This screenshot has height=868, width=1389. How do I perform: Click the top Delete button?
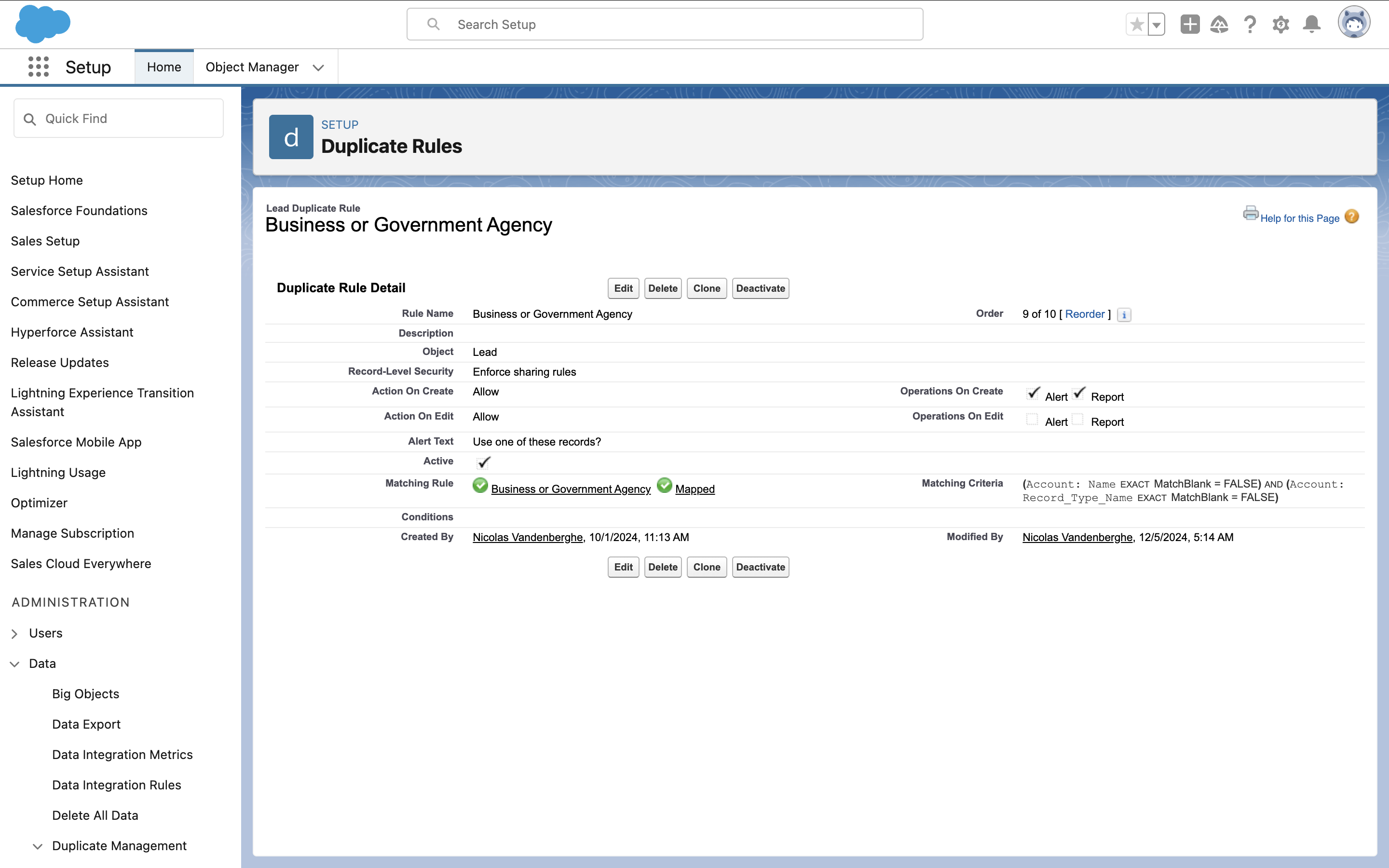pos(663,288)
